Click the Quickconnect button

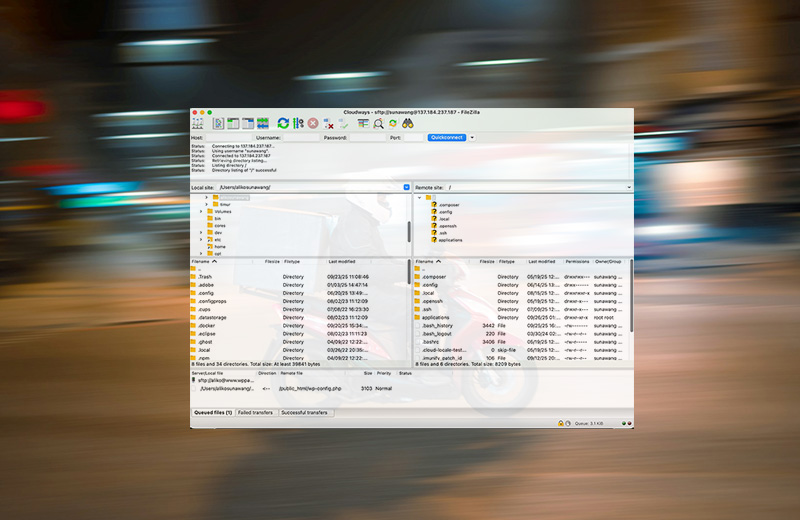(x=447, y=137)
